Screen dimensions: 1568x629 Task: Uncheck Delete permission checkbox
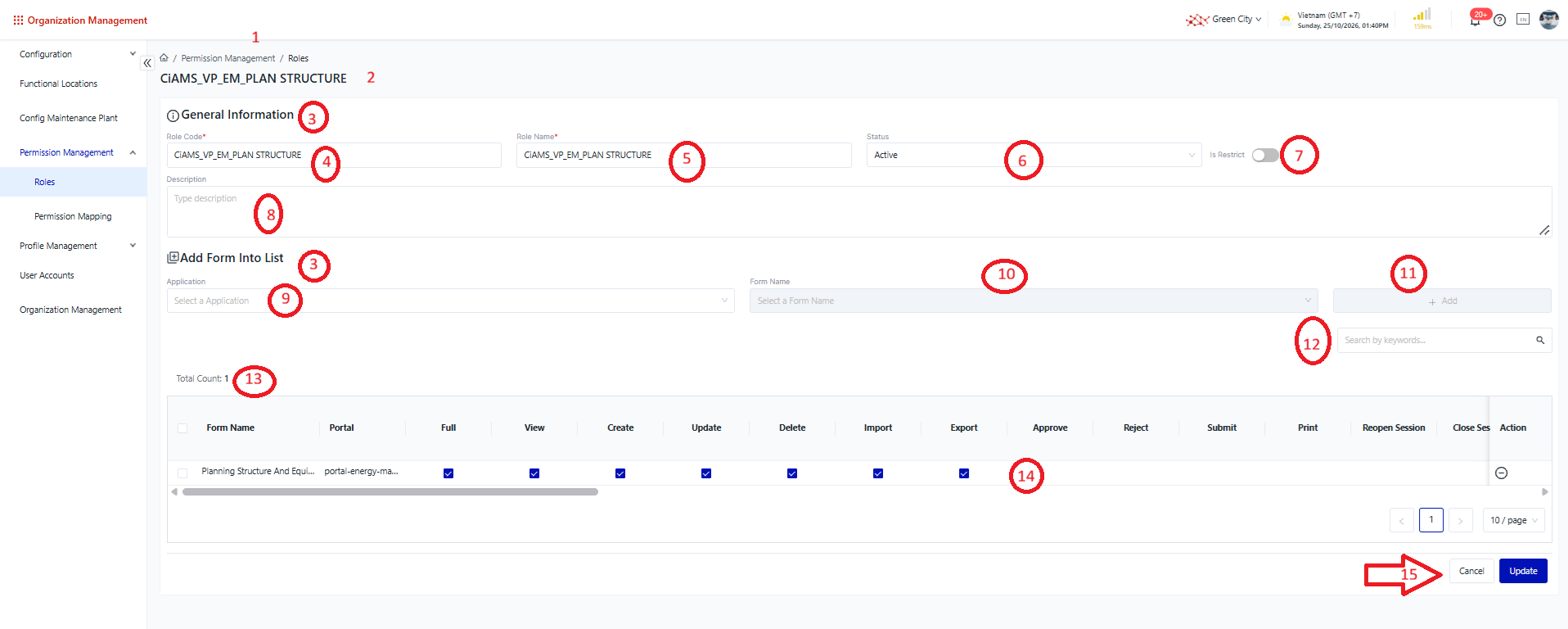[x=792, y=473]
